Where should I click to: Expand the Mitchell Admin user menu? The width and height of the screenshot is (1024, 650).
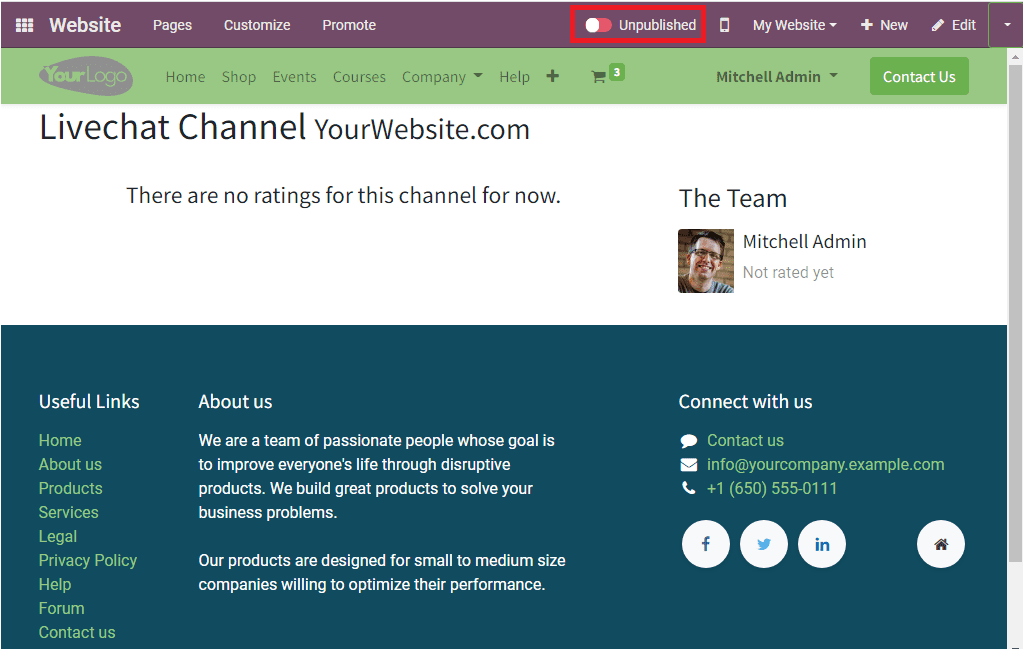[x=776, y=77]
